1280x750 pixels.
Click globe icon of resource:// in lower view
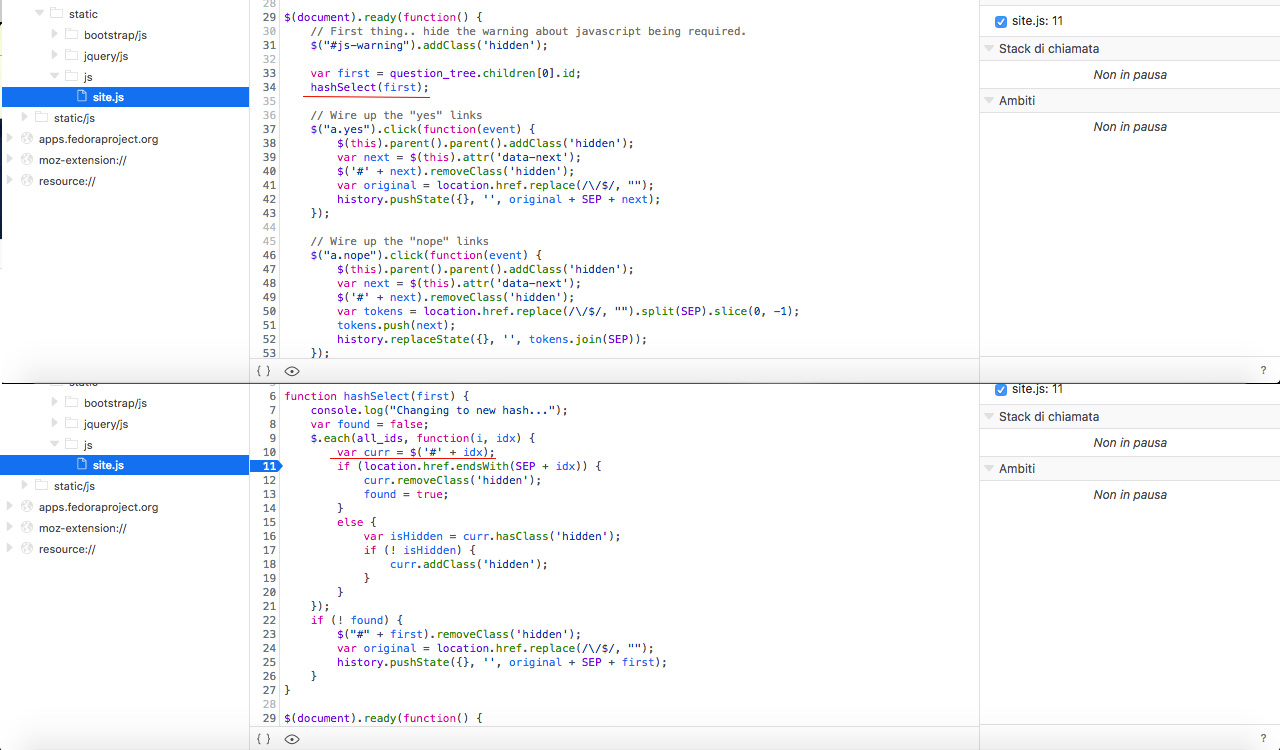(27, 549)
